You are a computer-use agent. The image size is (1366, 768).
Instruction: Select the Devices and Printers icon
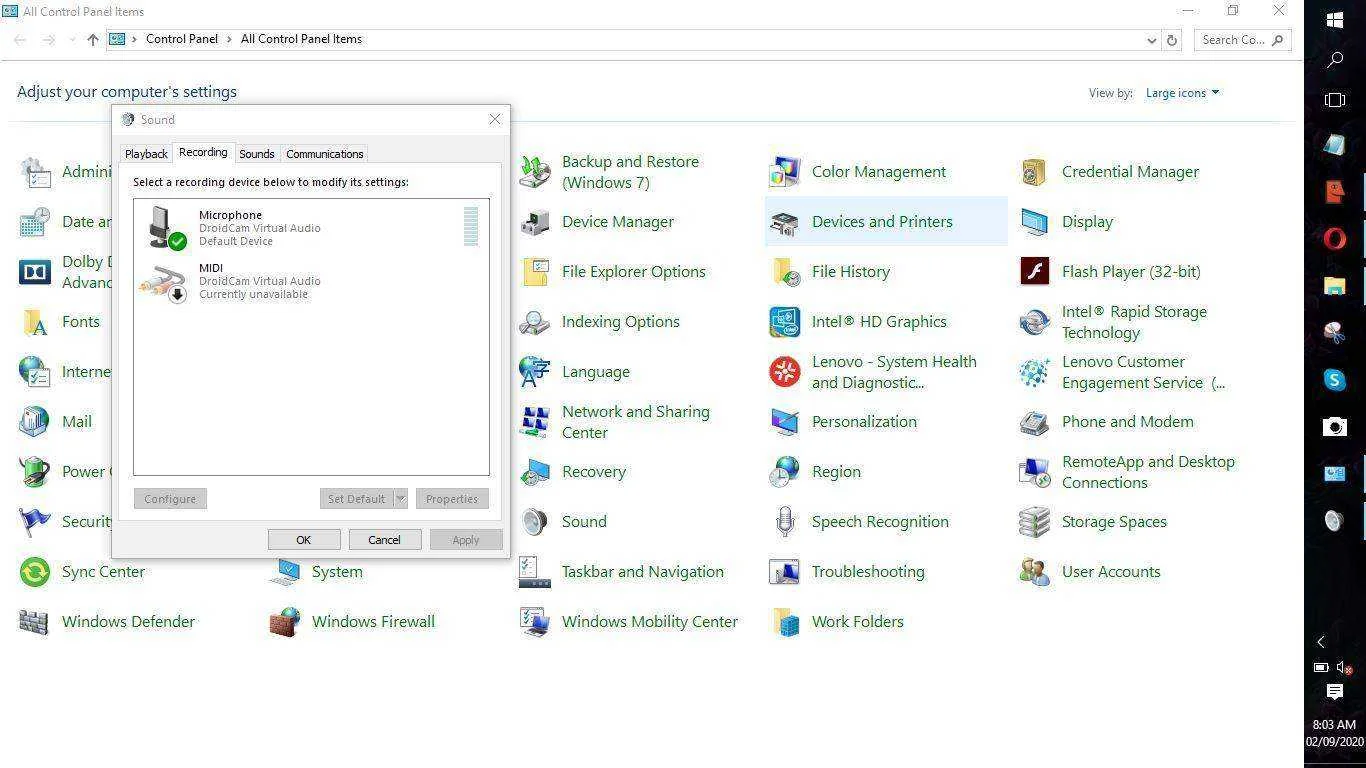pos(785,222)
